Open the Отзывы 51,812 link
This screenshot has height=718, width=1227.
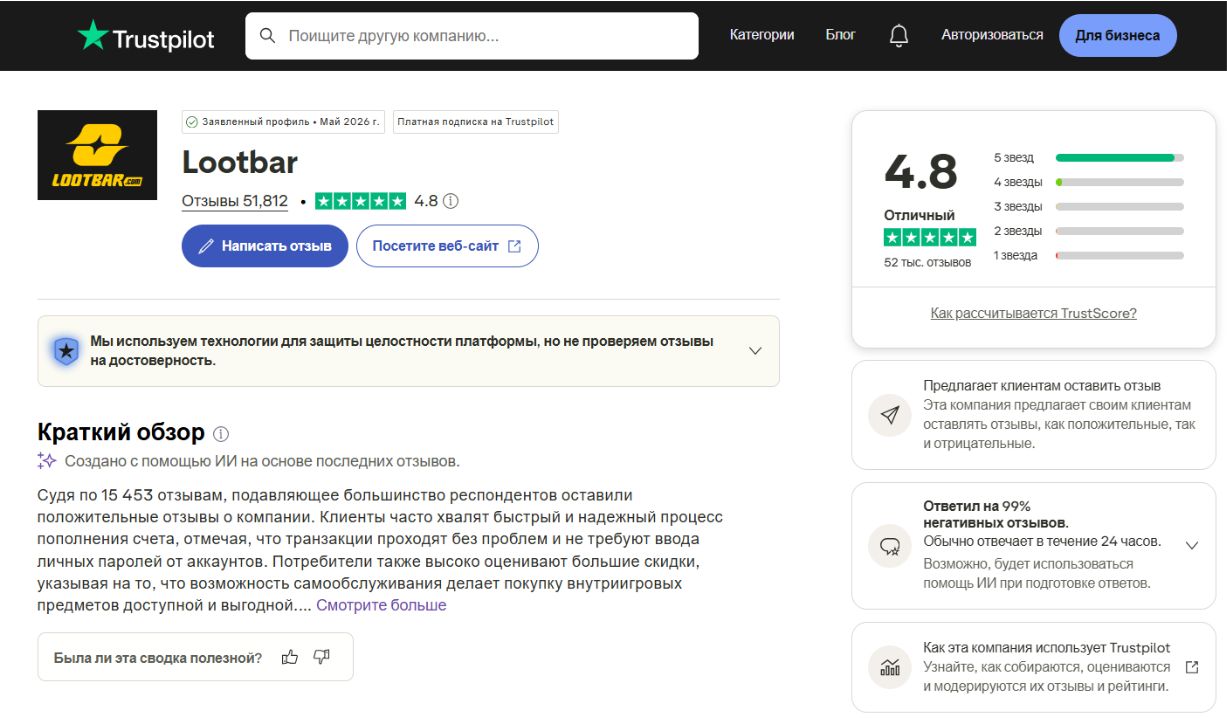click(235, 201)
